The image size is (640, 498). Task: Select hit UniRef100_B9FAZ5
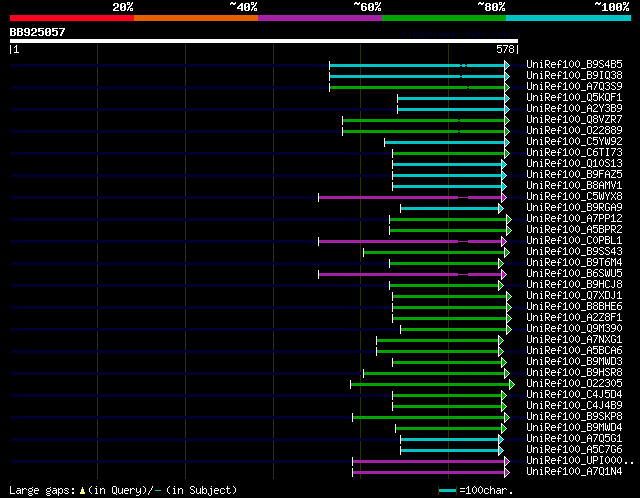tap(574, 175)
